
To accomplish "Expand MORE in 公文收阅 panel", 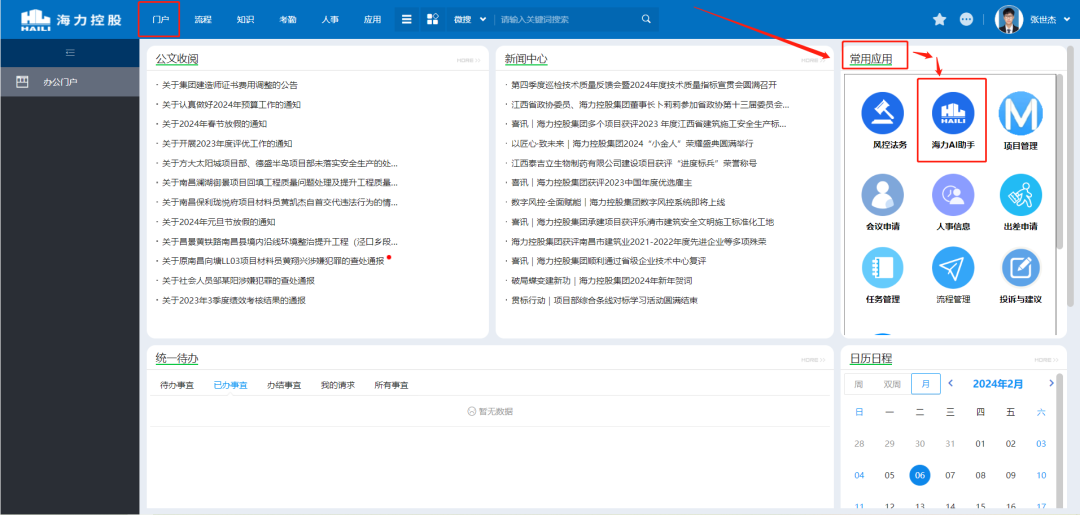I will coord(468,61).
